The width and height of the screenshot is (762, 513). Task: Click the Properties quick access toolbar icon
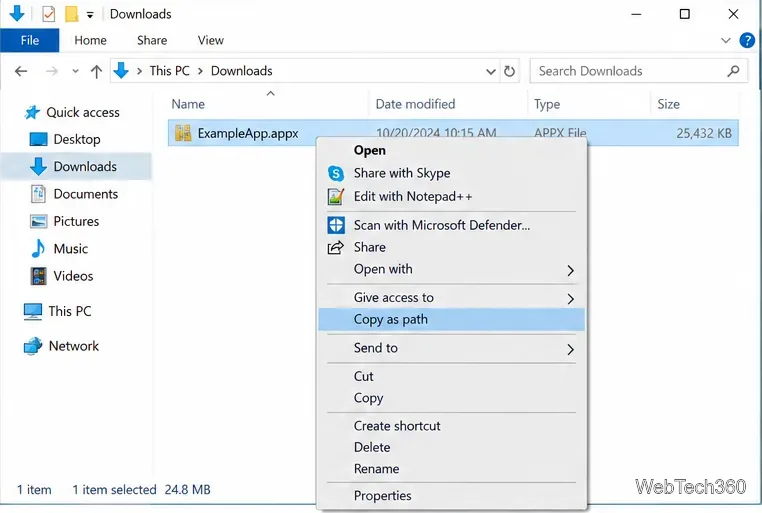49,14
